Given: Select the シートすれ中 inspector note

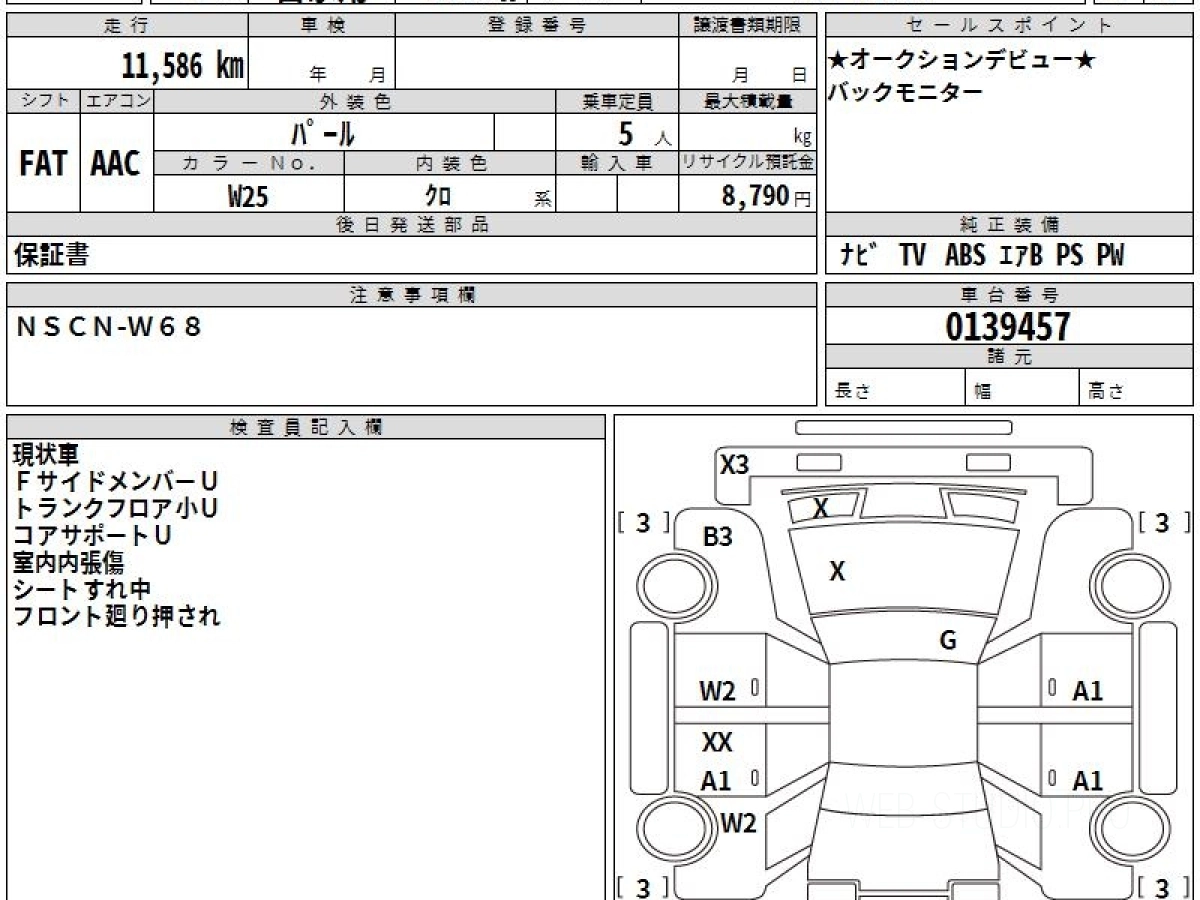Looking at the screenshot, I should tap(82, 590).
